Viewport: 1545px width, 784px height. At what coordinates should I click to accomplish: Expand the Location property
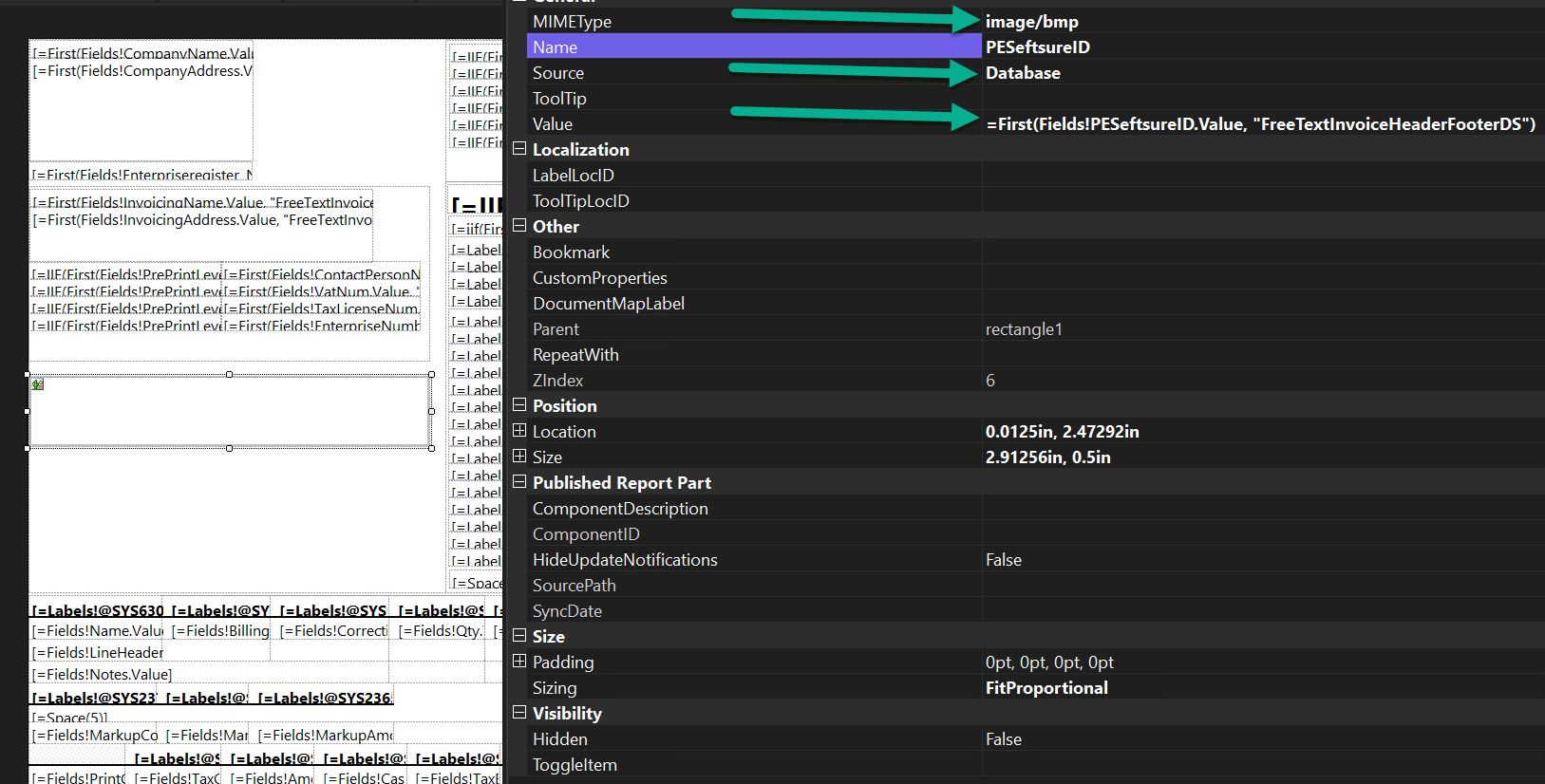519,430
